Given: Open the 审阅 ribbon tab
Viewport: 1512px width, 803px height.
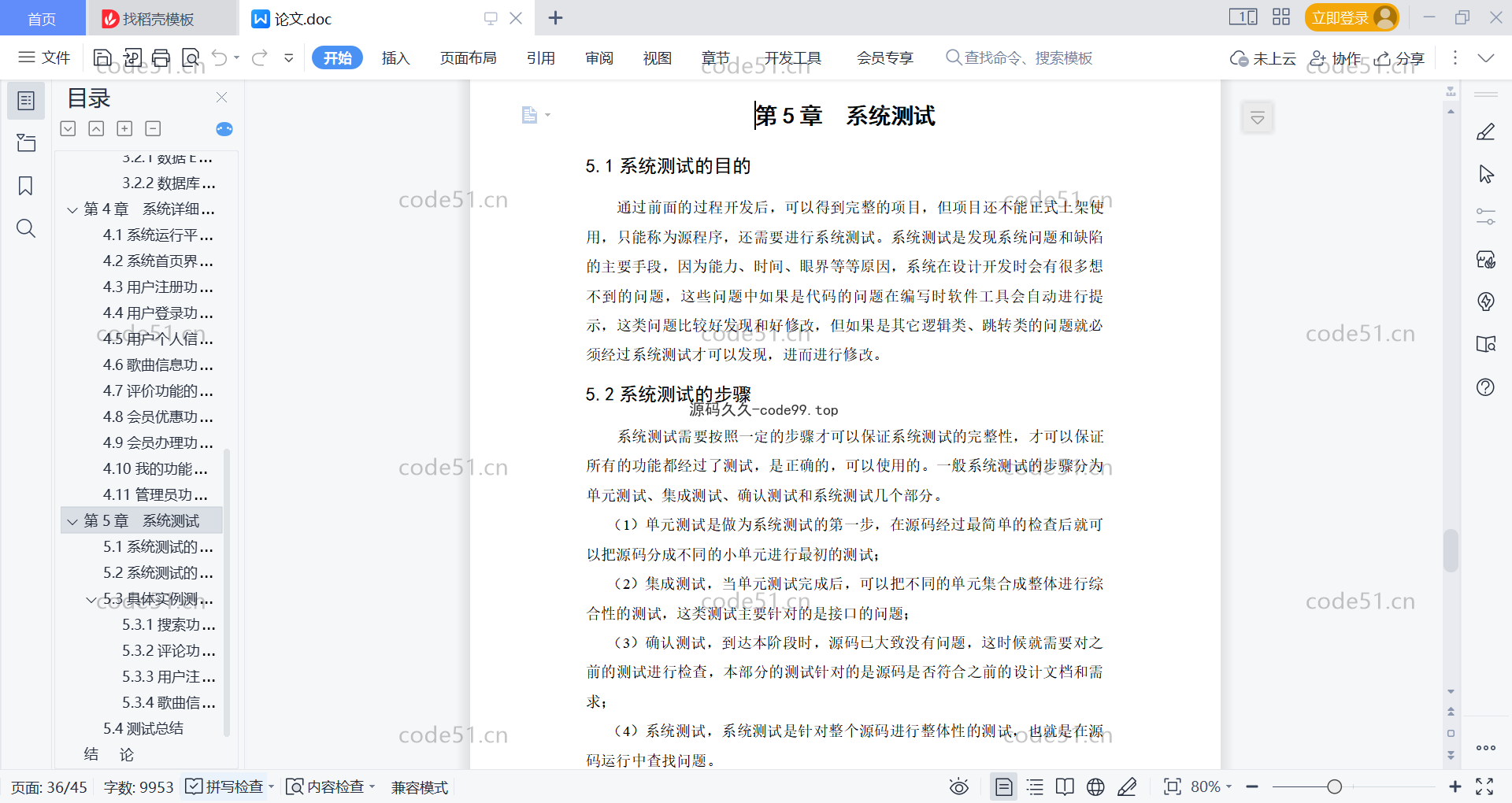Looking at the screenshot, I should pyautogui.click(x=598, y=57).
